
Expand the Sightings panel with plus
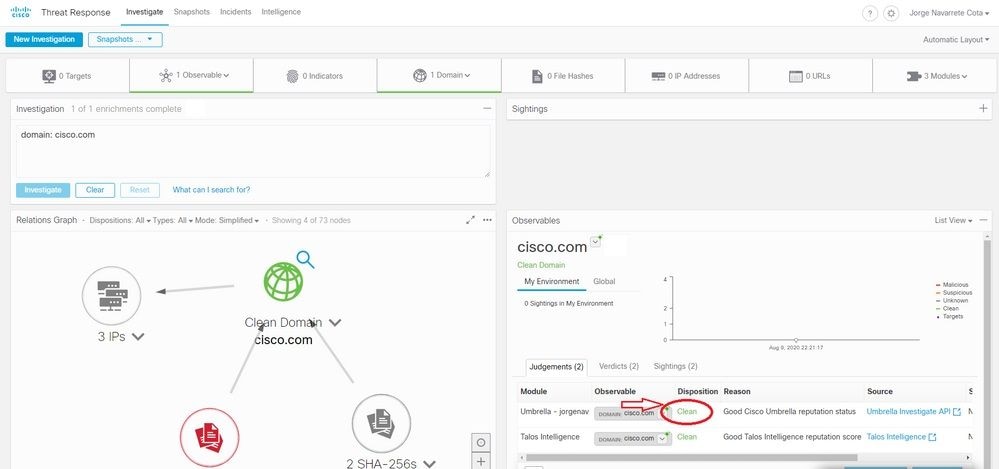(x=983, y=108)
